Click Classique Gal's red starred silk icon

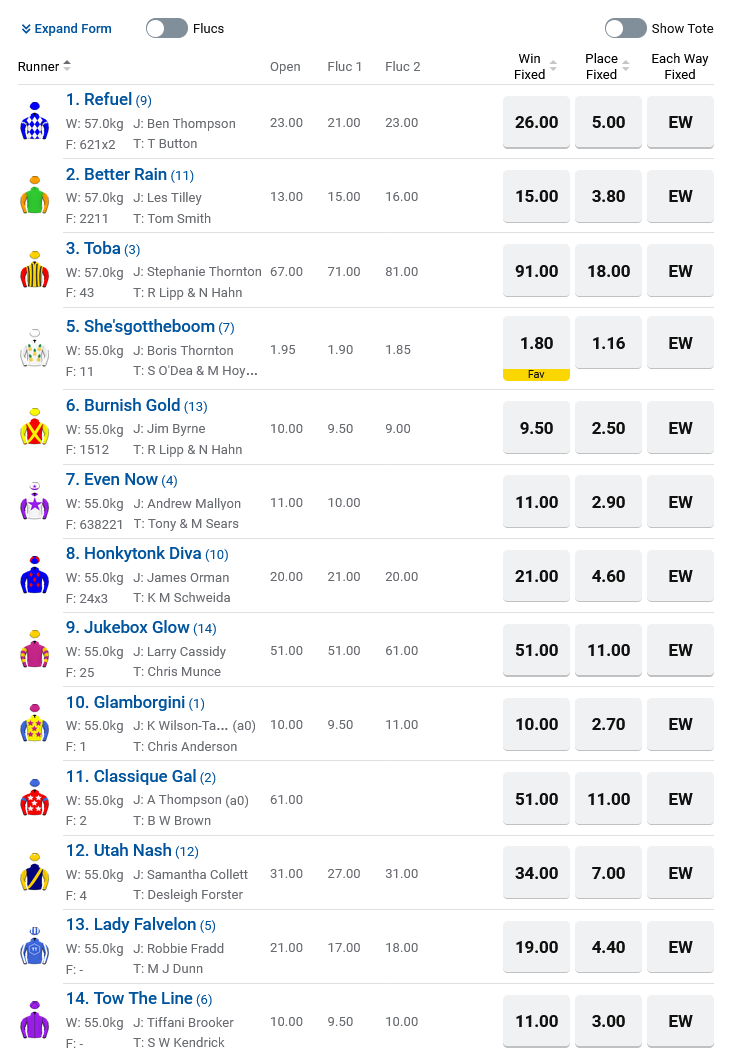point(35,798)
